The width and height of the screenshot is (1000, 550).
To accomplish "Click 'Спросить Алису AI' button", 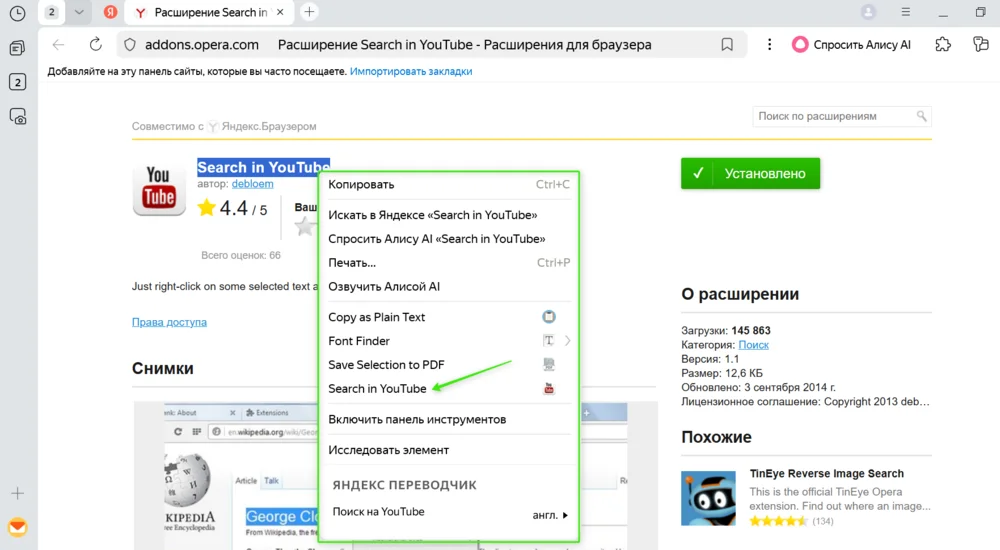I will coord(851,45).
